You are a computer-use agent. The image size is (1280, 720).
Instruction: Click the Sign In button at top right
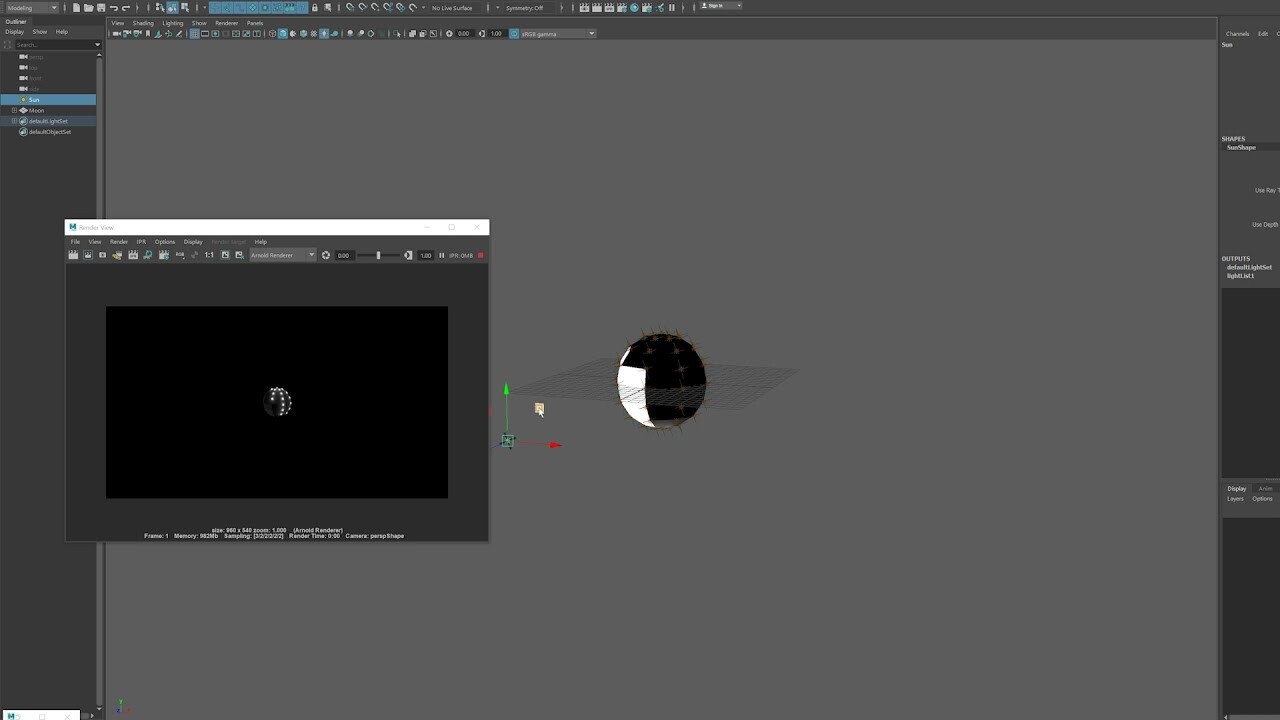pos(716,5)
